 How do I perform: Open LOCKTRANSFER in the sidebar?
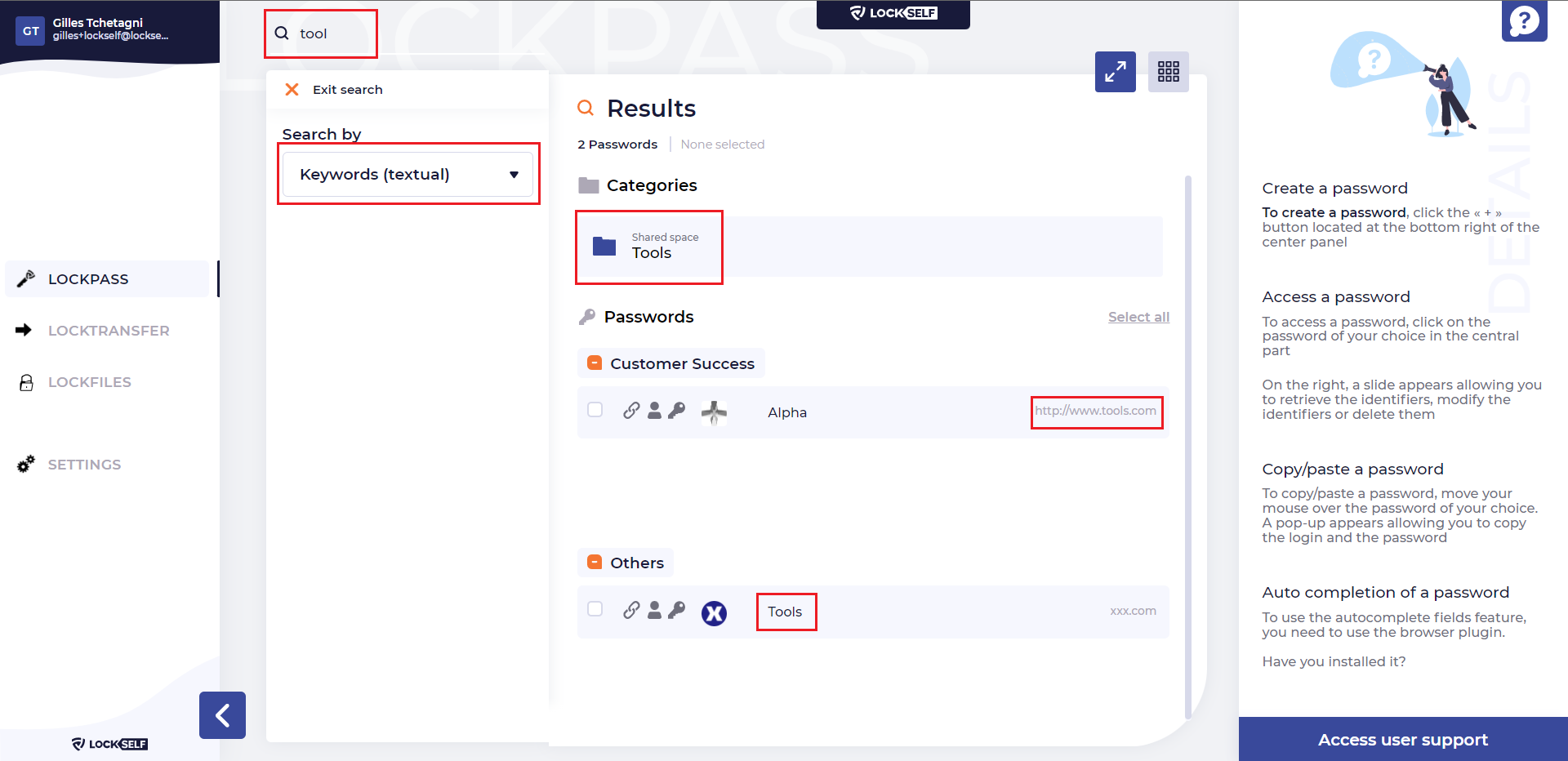[107, 331]
